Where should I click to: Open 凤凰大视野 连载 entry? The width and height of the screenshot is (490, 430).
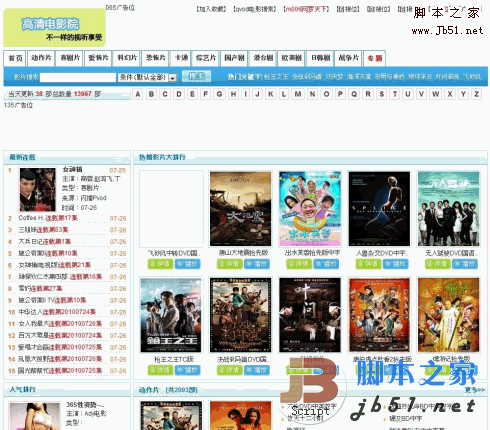60,359
